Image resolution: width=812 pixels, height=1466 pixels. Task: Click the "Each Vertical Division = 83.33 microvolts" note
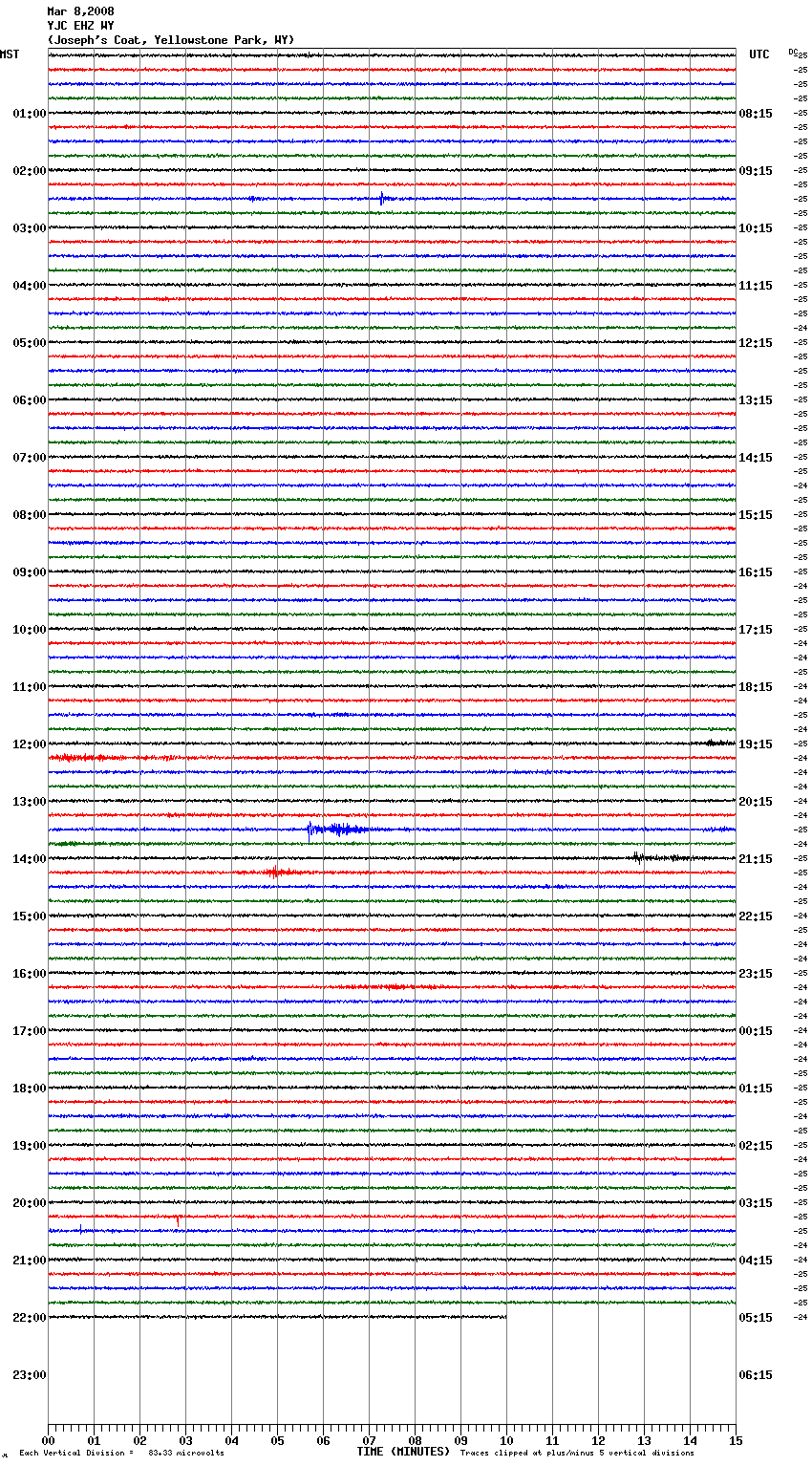tap(121, 1454)
